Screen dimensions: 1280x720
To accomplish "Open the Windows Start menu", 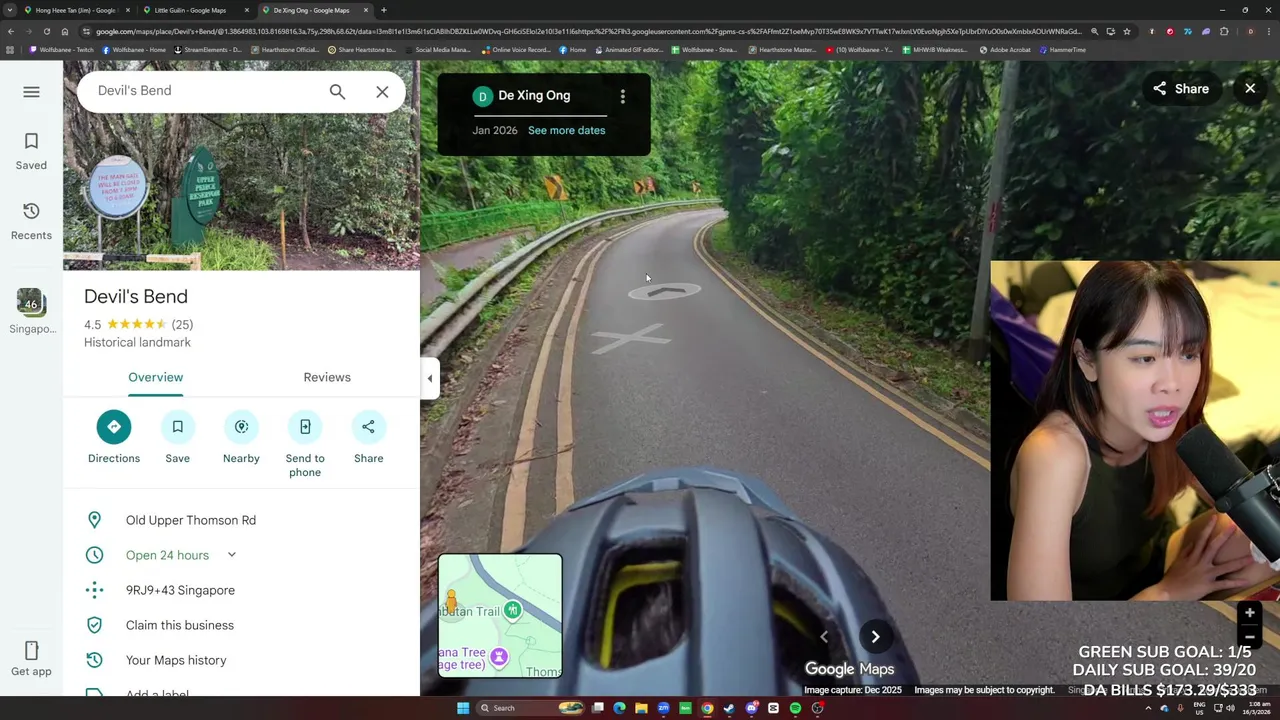I will pyautogui.click(x=462, y=708).
